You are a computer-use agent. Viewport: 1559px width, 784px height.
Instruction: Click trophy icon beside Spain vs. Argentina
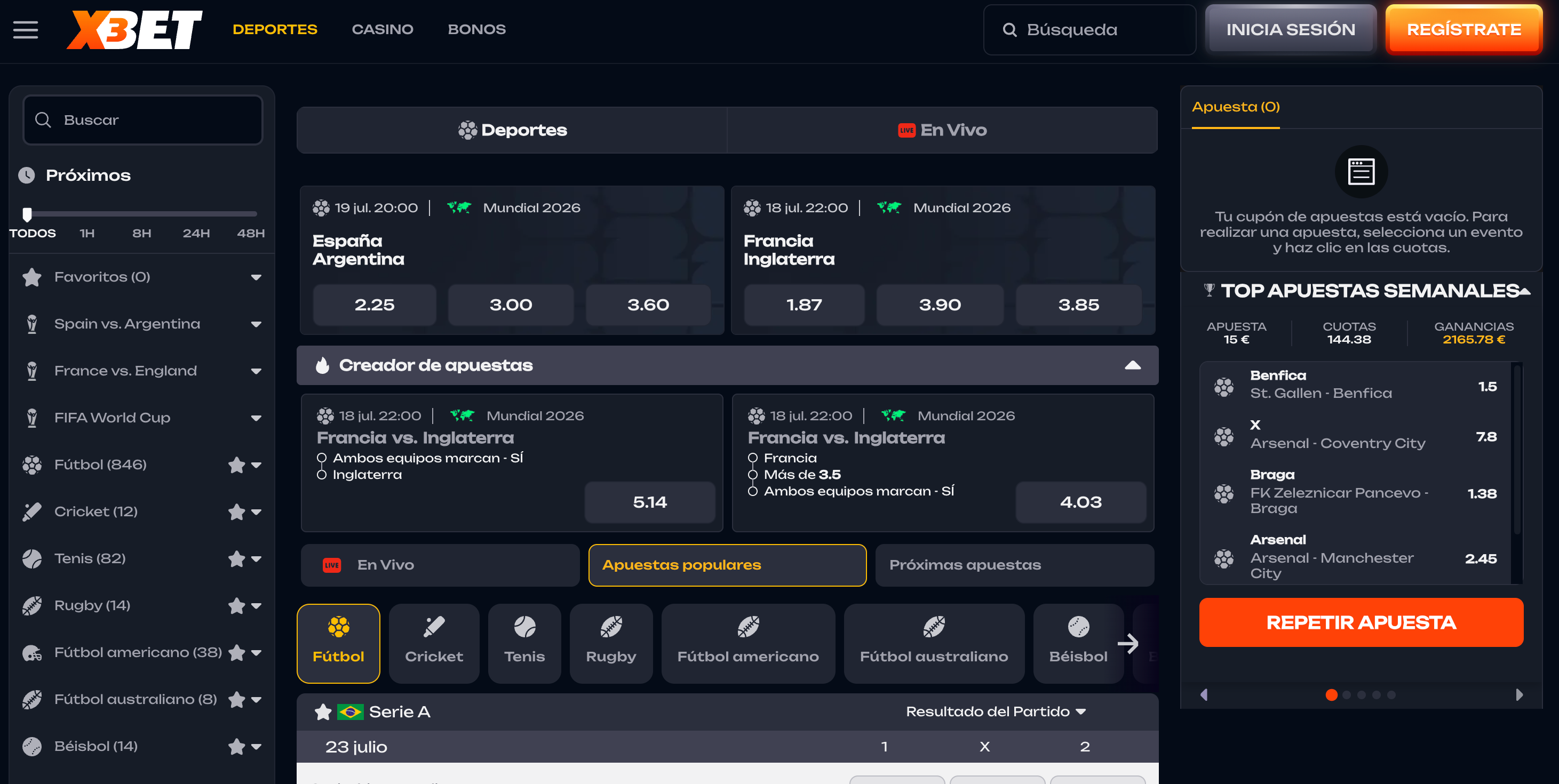tap(32, 324)
